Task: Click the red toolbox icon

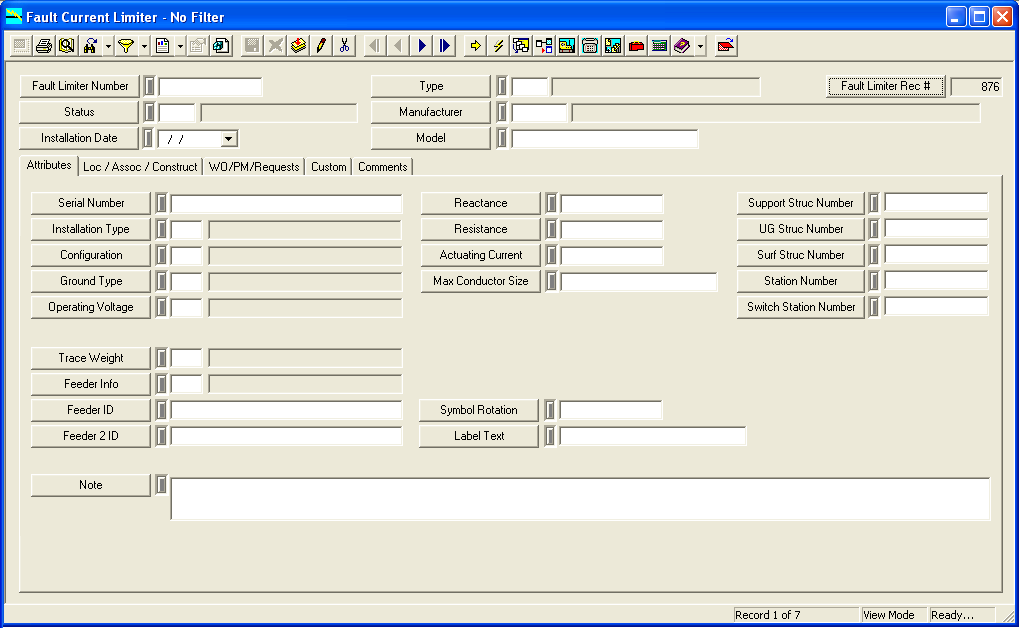Action: click(636, 46)
